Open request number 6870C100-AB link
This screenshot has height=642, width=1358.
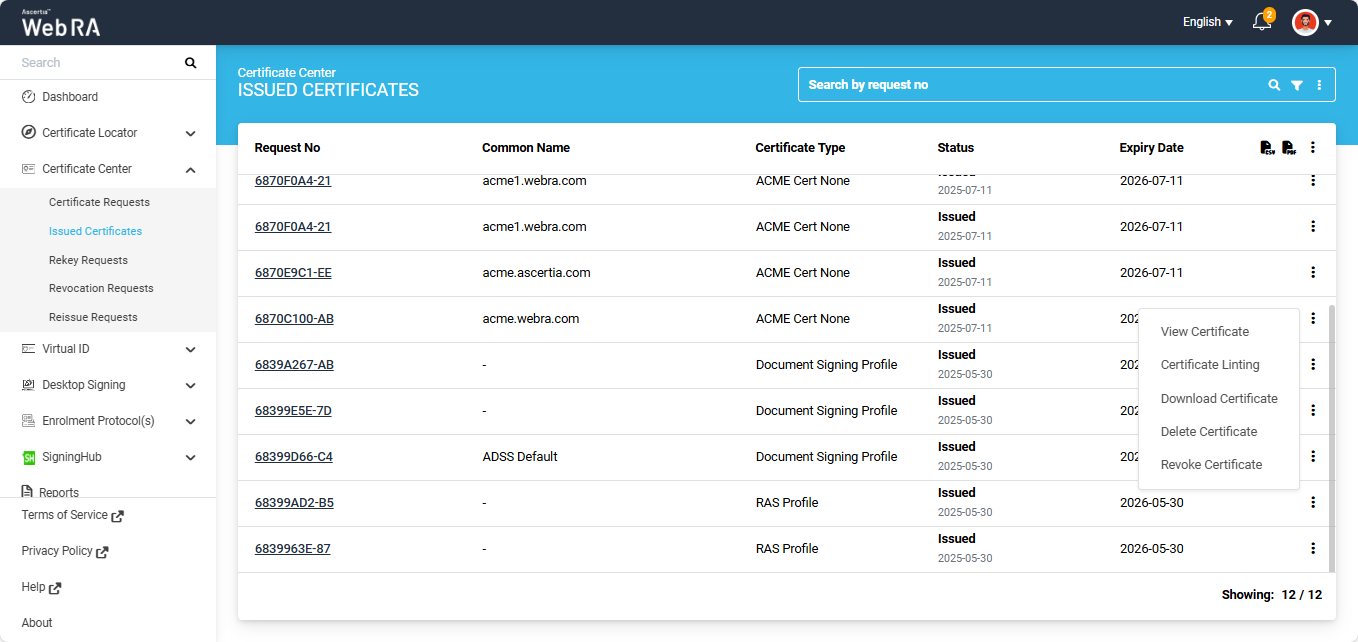(x=294, y=319)
